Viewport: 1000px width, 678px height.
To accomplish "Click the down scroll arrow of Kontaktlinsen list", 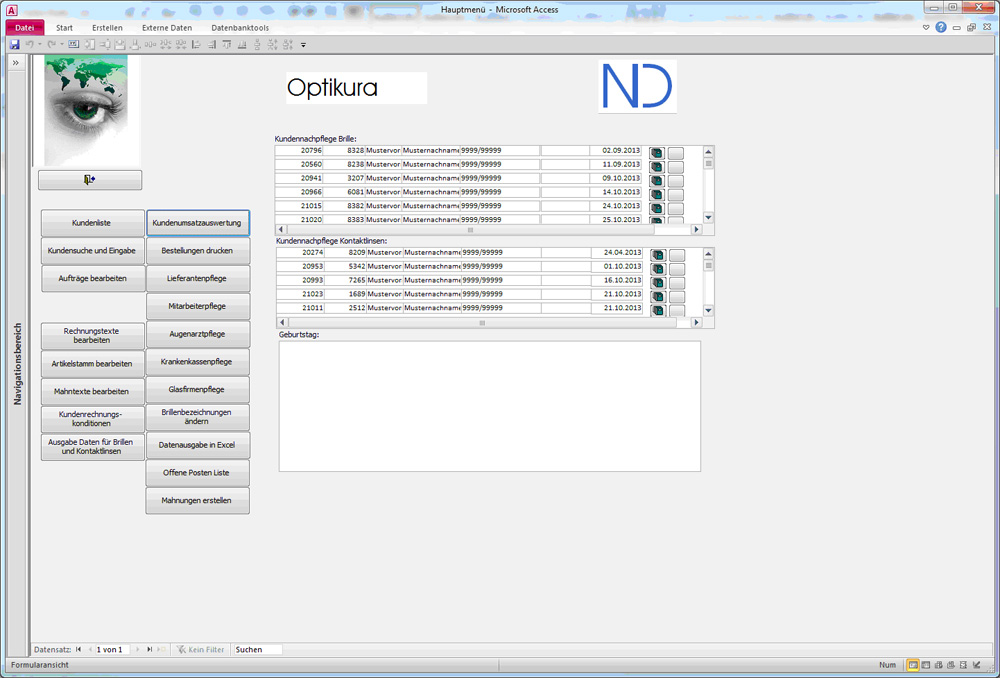I will [709, 311].
